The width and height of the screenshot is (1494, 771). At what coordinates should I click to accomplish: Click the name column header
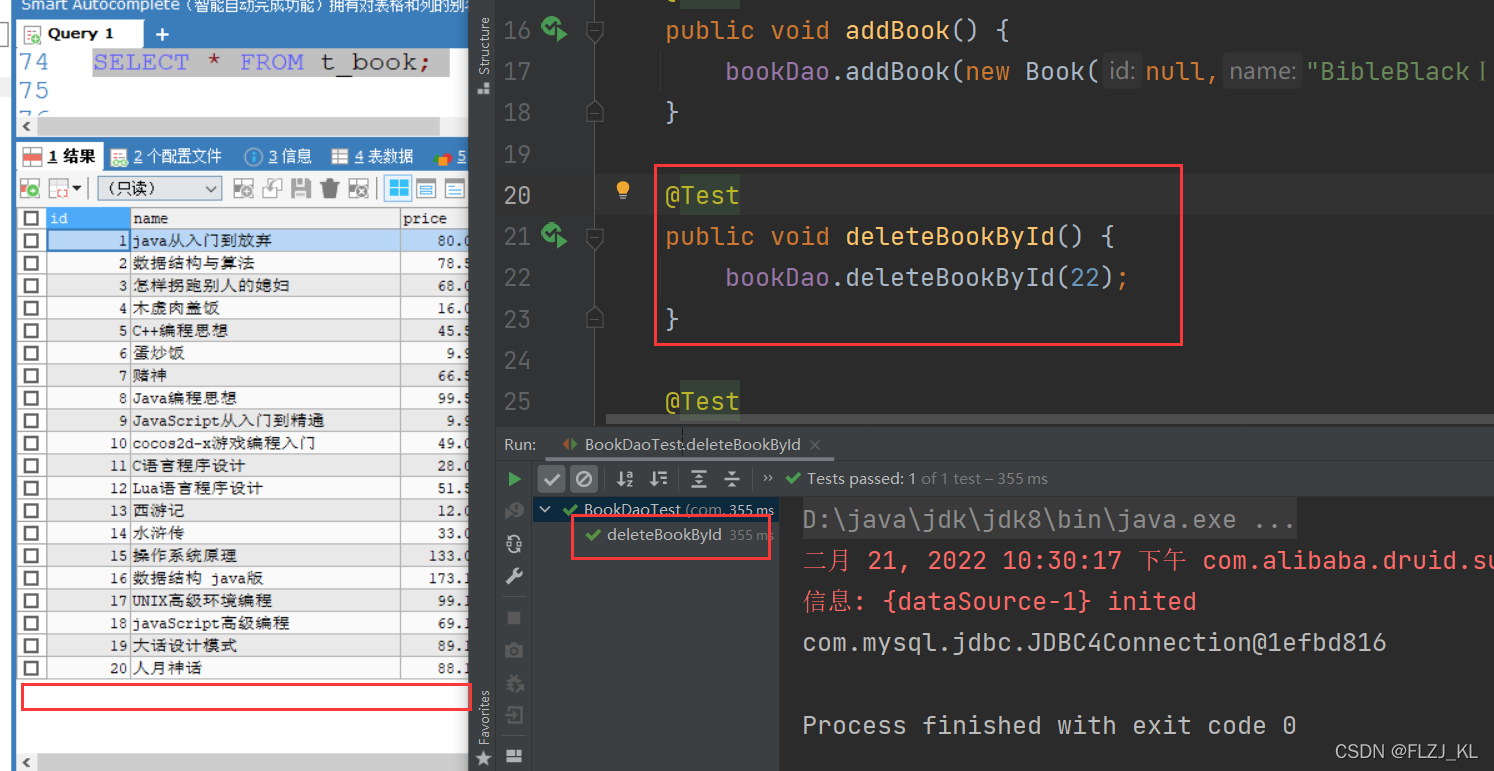pyautogui.click(x=265, y=218)
